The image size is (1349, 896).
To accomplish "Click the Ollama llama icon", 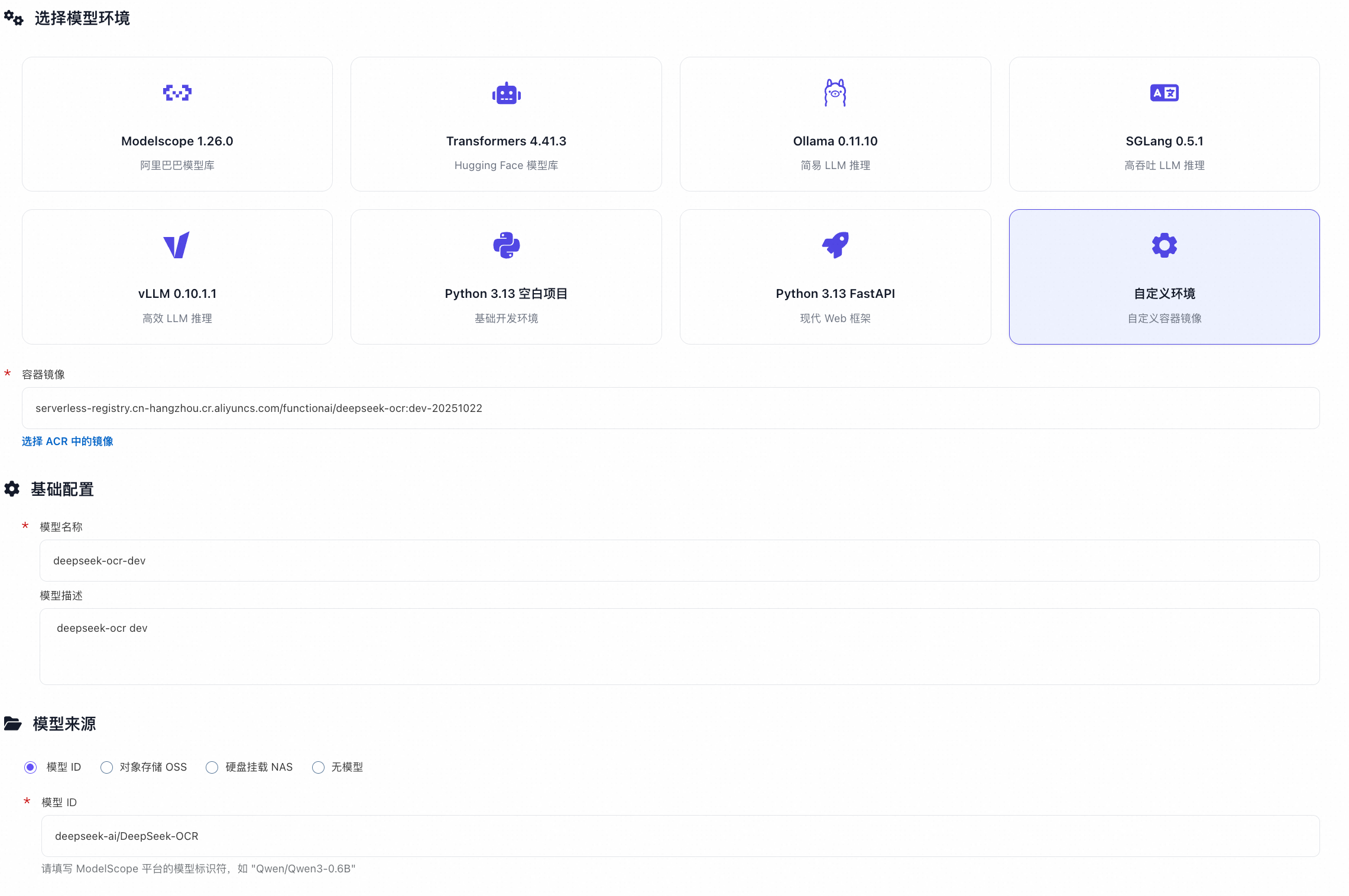I will coord(835,93).
